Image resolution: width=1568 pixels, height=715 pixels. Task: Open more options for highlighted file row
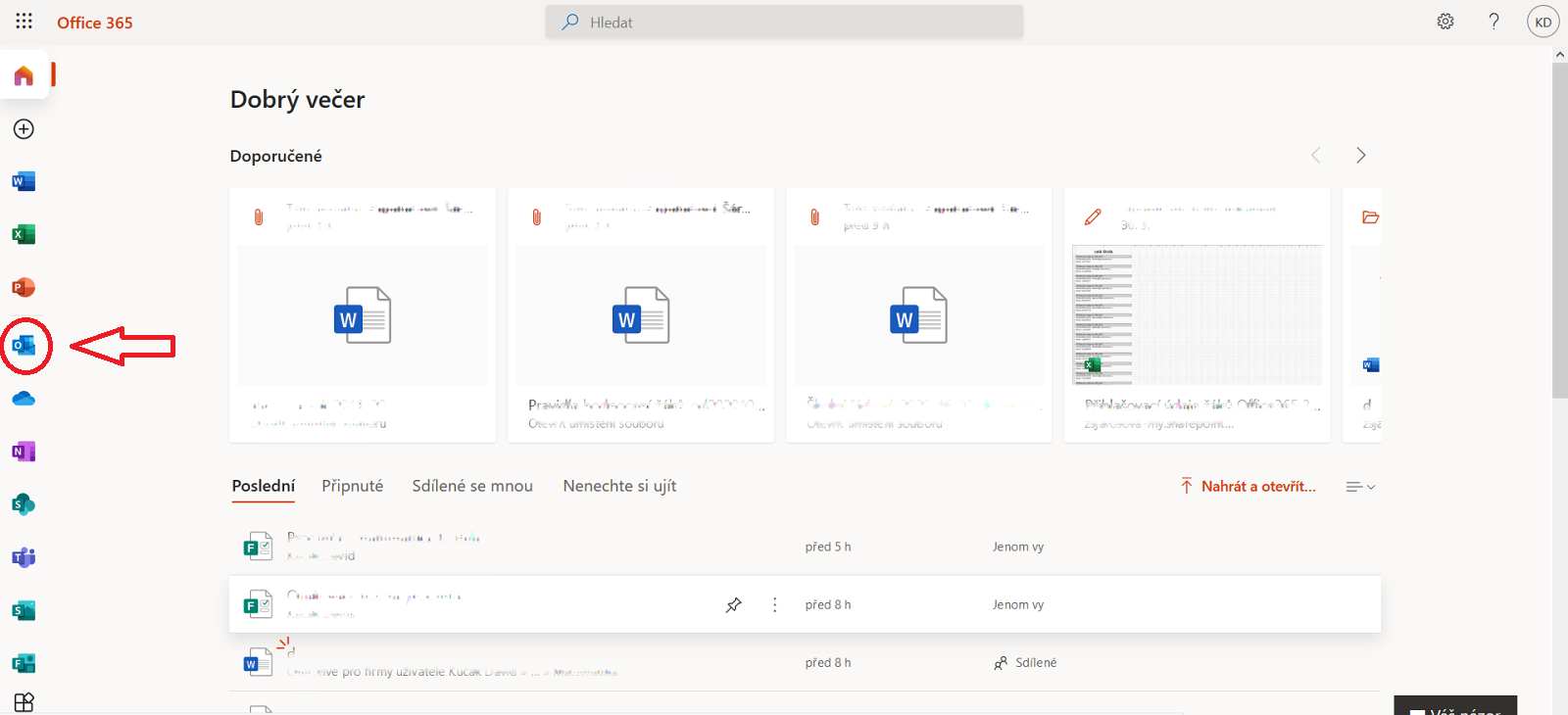774,605
